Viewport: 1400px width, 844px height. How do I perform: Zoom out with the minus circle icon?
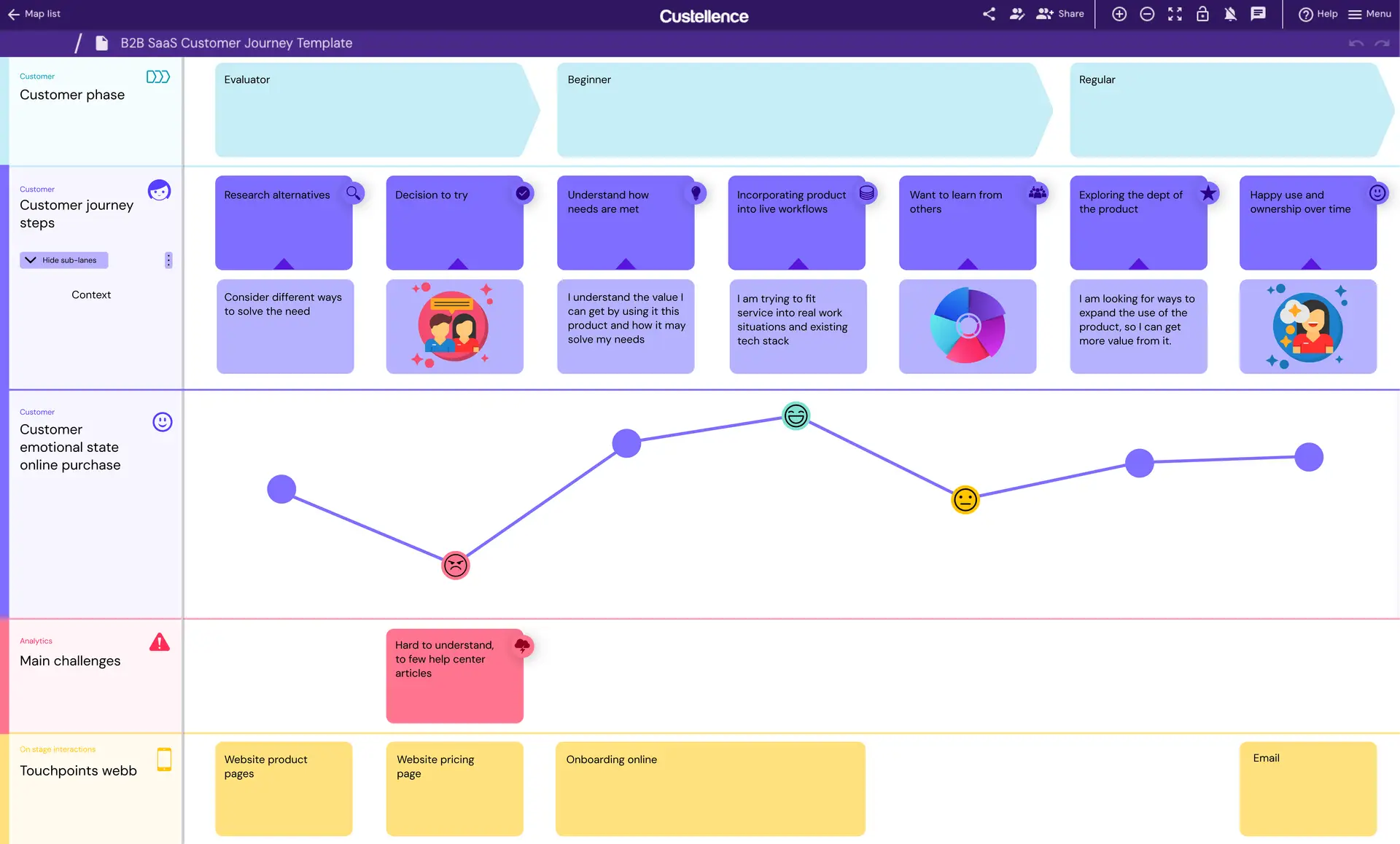point(1147,14)
